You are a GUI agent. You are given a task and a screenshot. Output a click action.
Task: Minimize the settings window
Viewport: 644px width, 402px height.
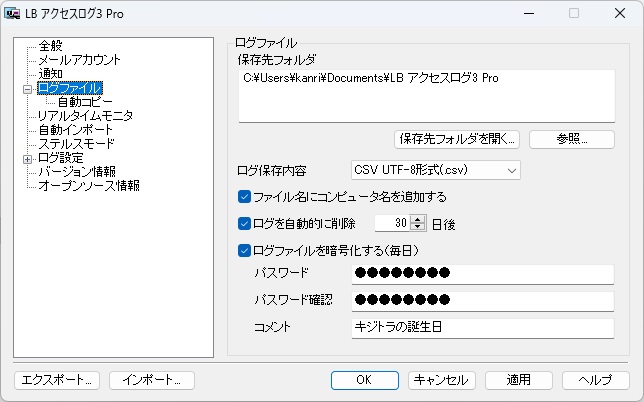529,14
